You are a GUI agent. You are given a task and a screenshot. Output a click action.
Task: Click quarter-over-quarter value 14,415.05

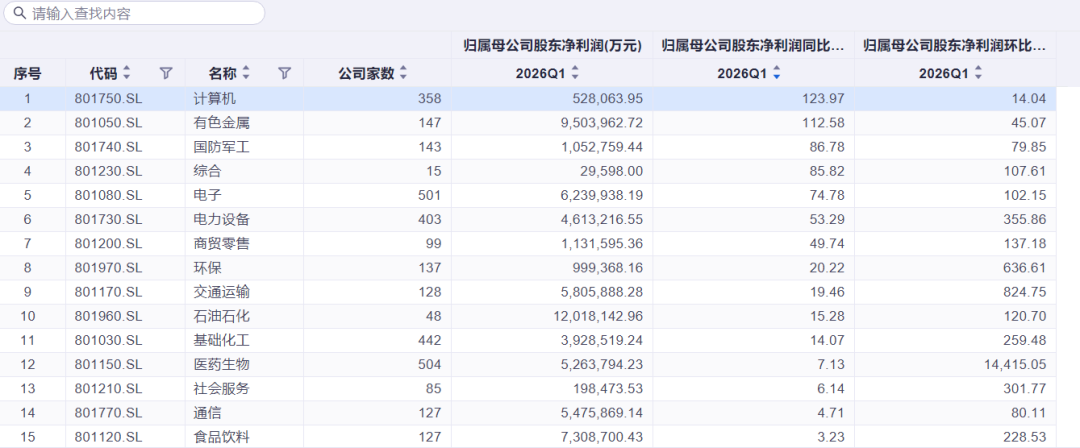click(1016, 365)
